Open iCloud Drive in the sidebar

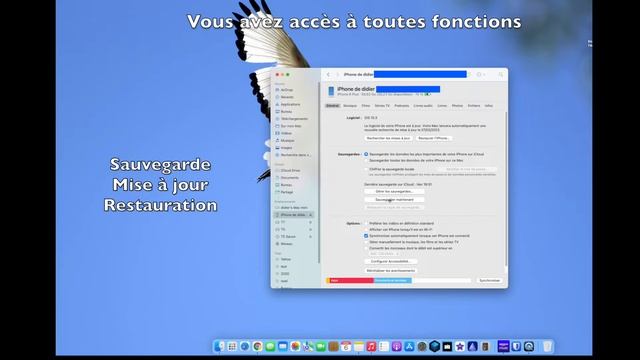290,171
